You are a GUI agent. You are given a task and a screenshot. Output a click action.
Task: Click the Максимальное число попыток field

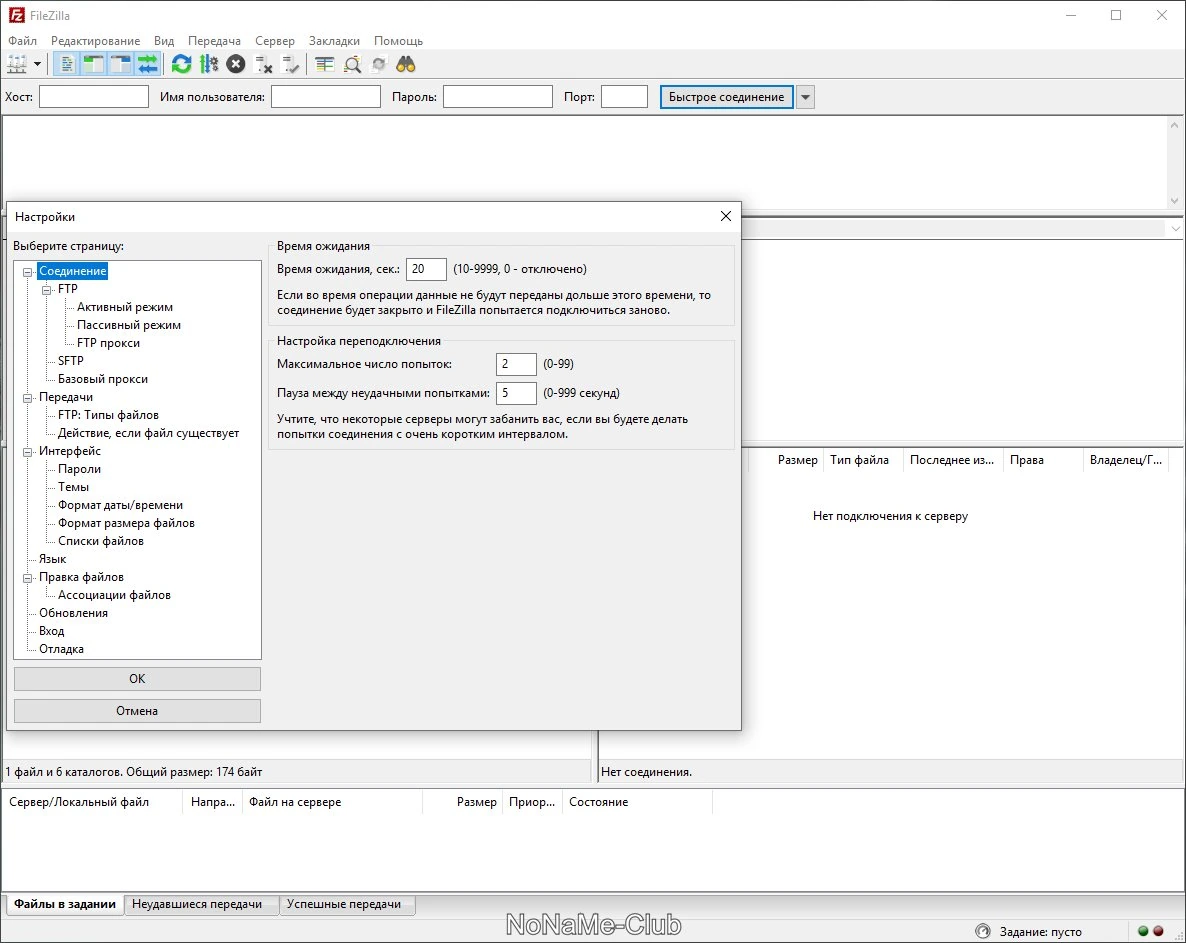click(x=517, y=364)
